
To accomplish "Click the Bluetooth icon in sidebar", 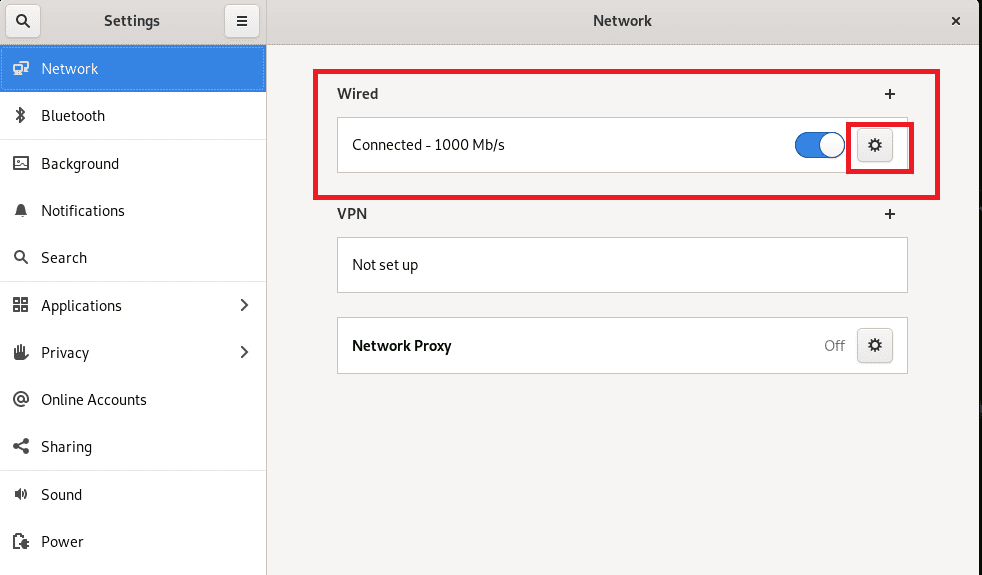I will (x=20, y=116).
